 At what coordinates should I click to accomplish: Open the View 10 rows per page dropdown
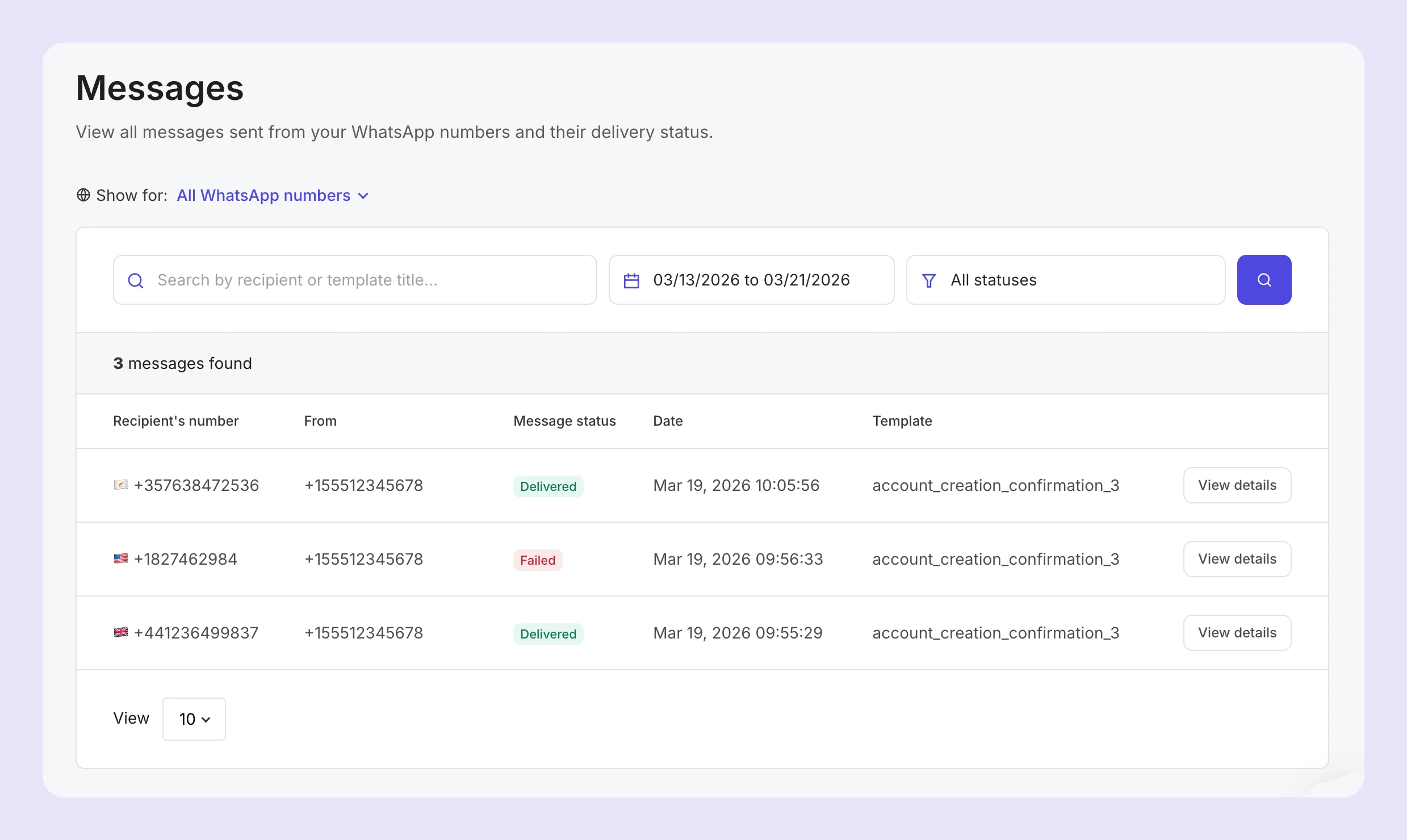[194, 719]
